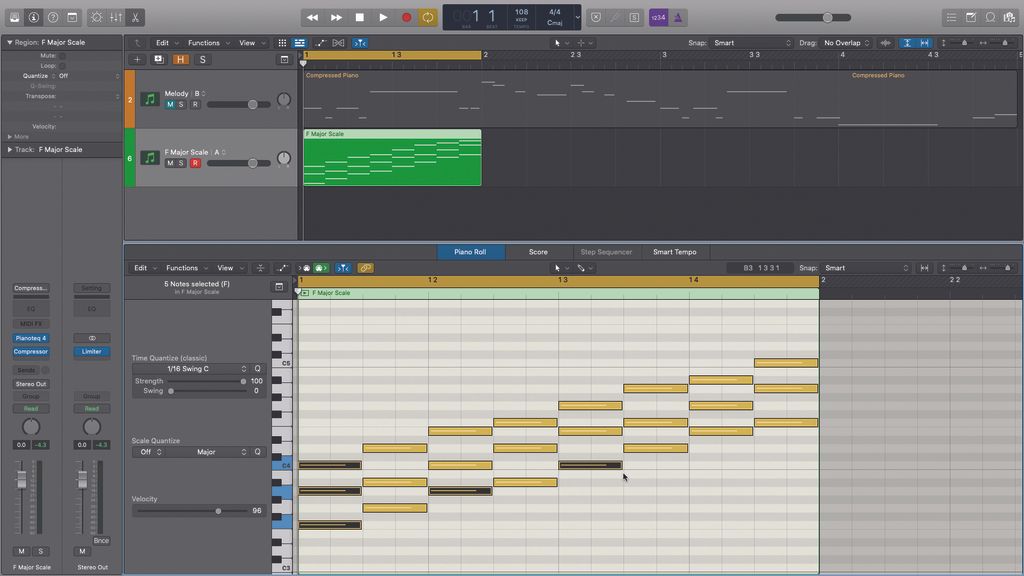Click the Record button in the transport

(x=406, y=17)
